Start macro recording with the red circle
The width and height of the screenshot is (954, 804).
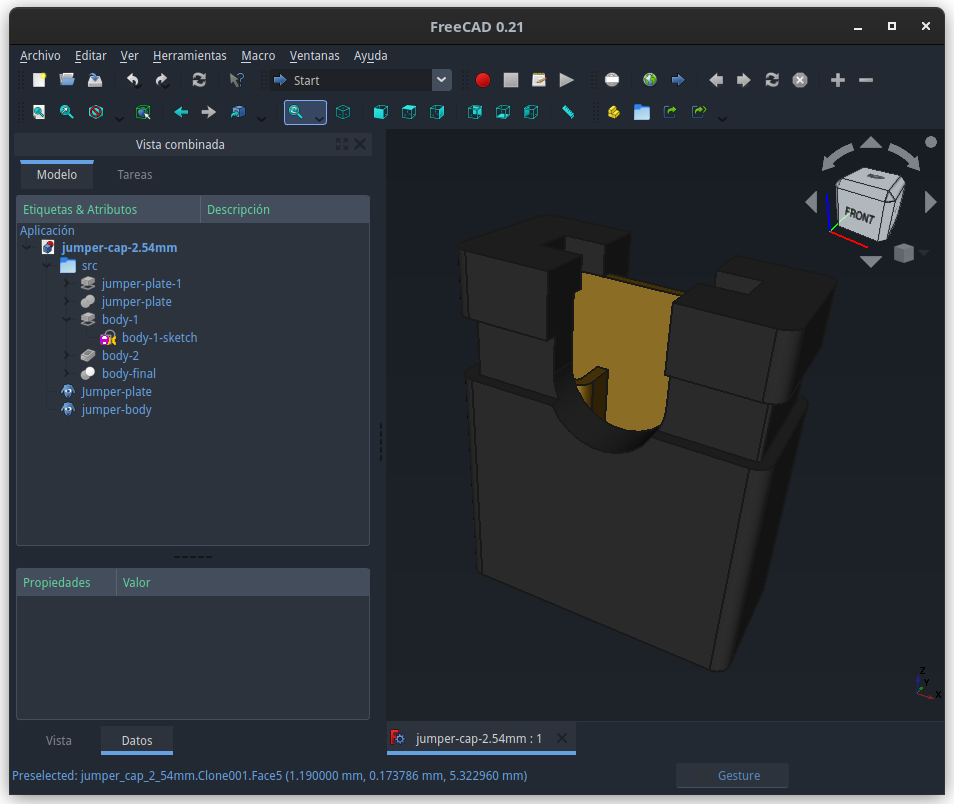point(482,80)
